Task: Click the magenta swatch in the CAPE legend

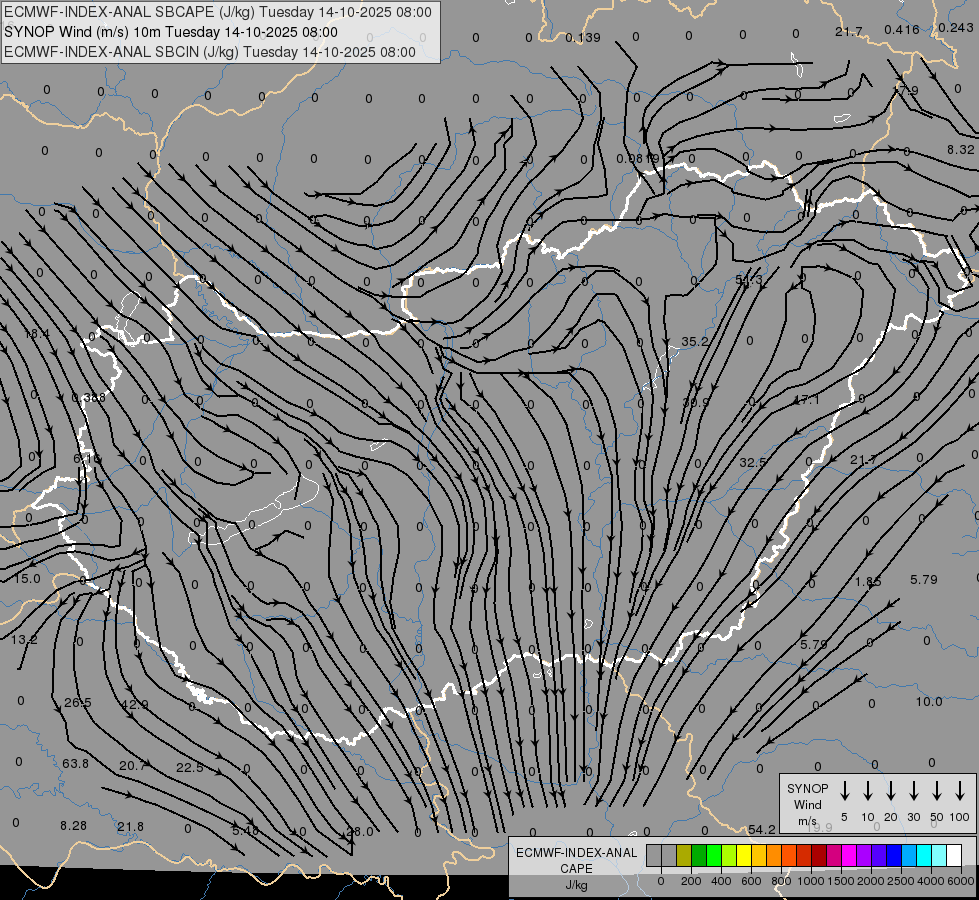Action: click(848, 855)
